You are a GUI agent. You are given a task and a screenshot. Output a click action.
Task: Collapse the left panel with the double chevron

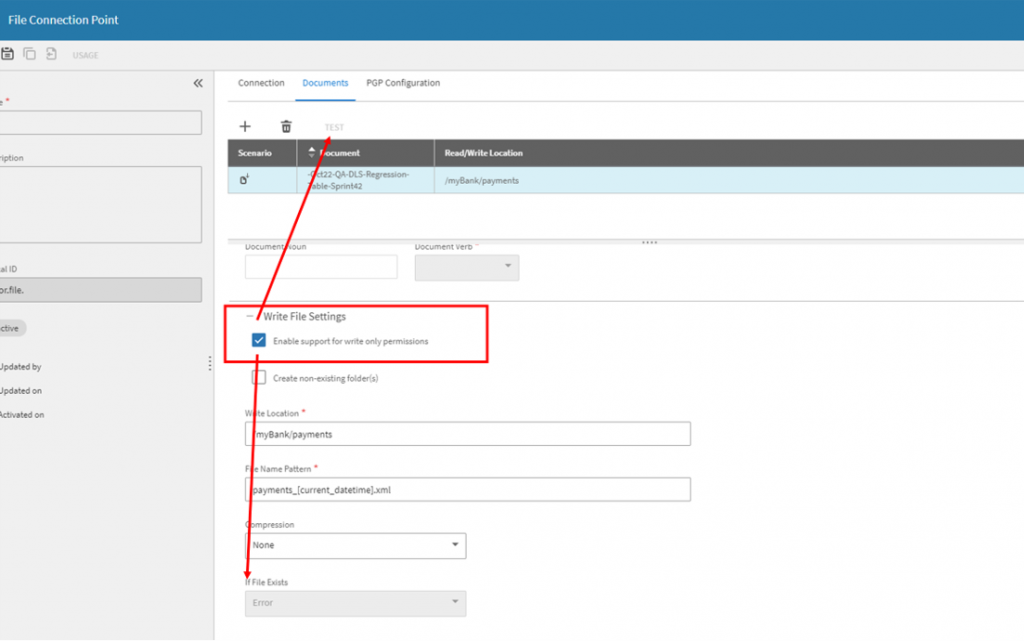[198, 84]
